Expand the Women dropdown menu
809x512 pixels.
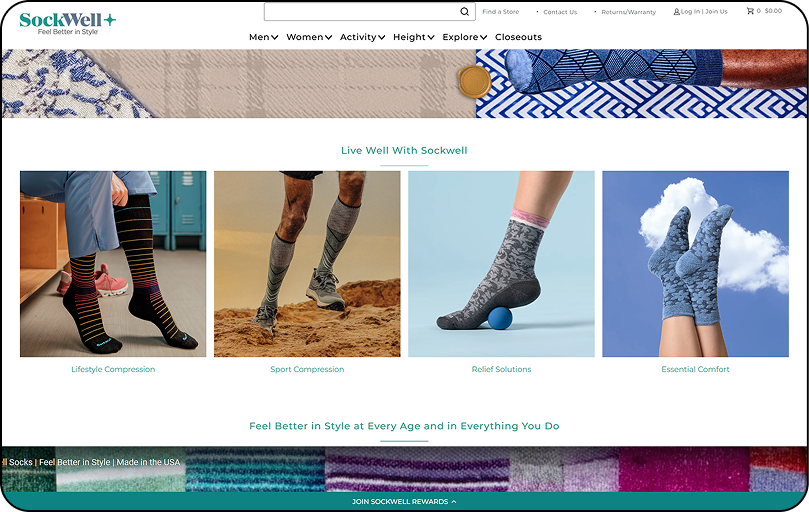coord(309,37)
